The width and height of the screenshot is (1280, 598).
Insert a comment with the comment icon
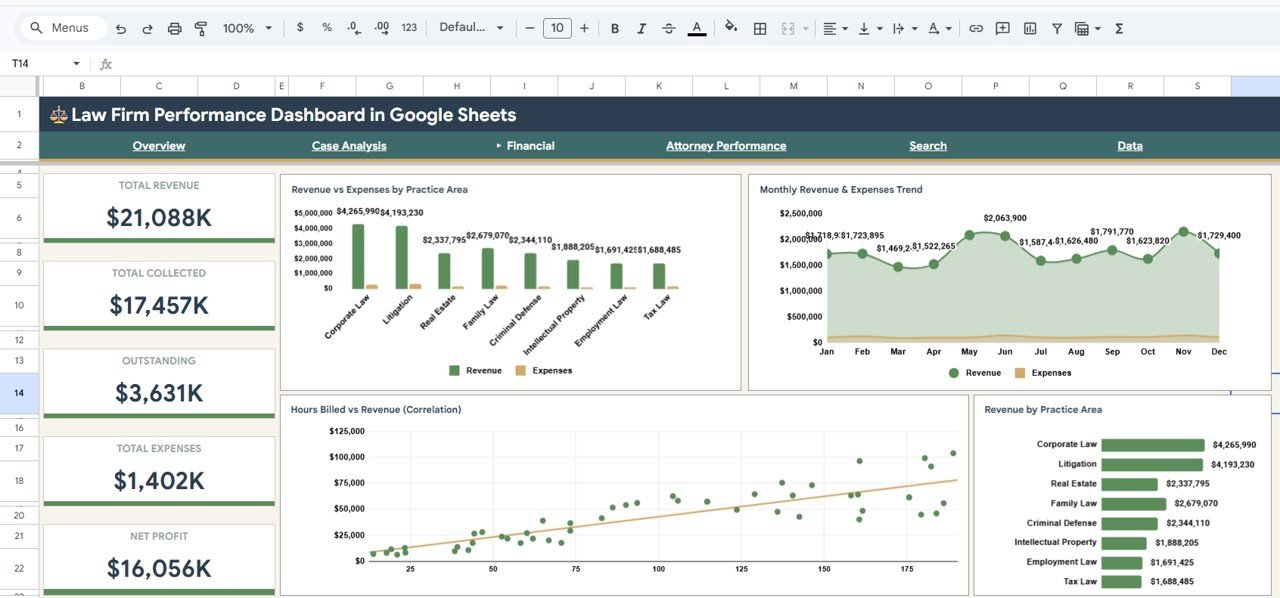tap(1002, 28)
